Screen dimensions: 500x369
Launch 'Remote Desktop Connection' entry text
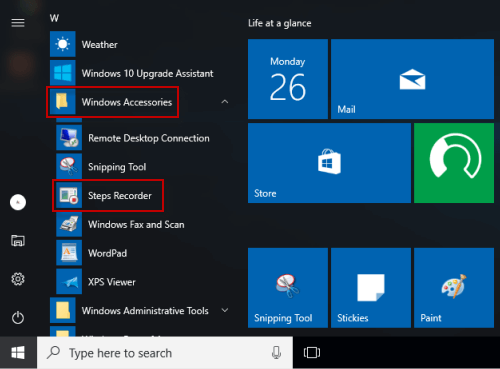[x=149, y=138]
